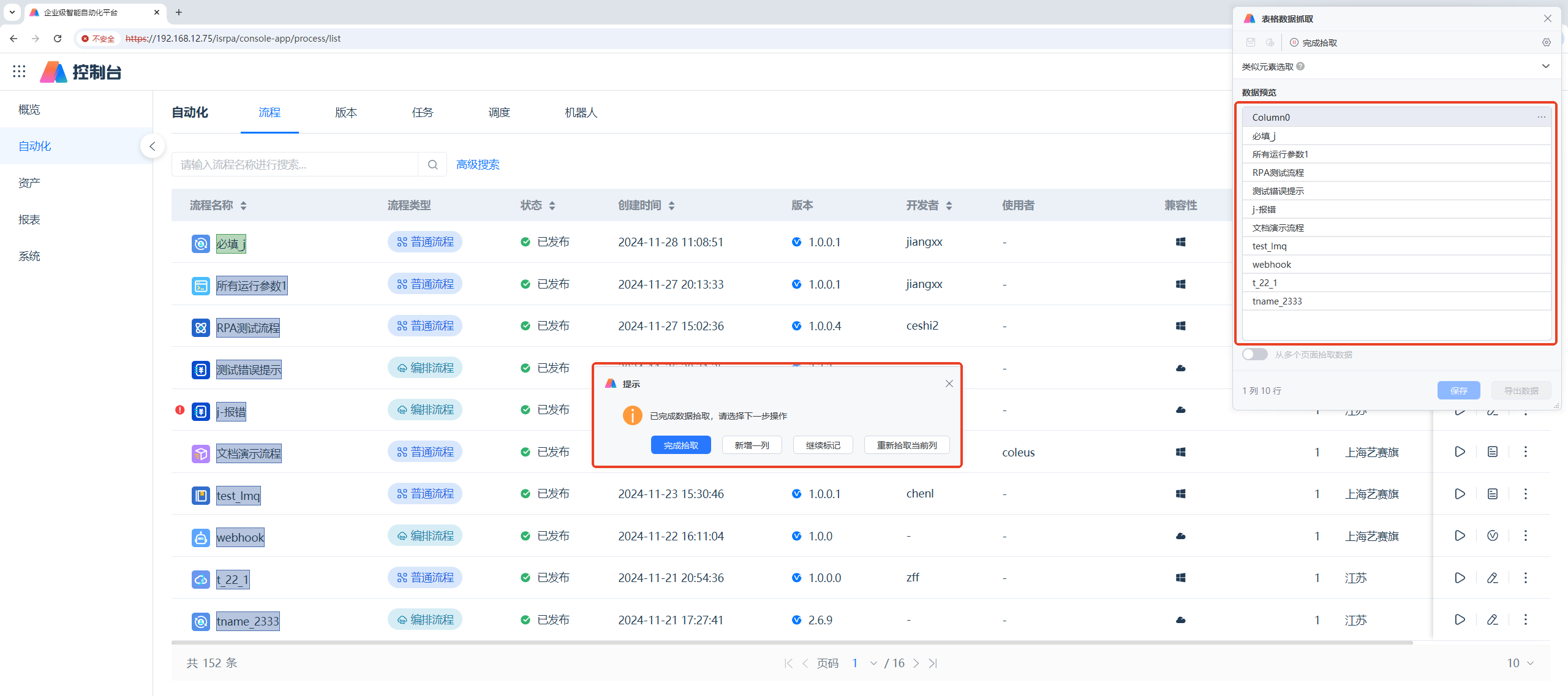This screenshot has height=696, width=1568.
Task: Collapse the left sidebar with arrow button
Action: tap(153, 146)
